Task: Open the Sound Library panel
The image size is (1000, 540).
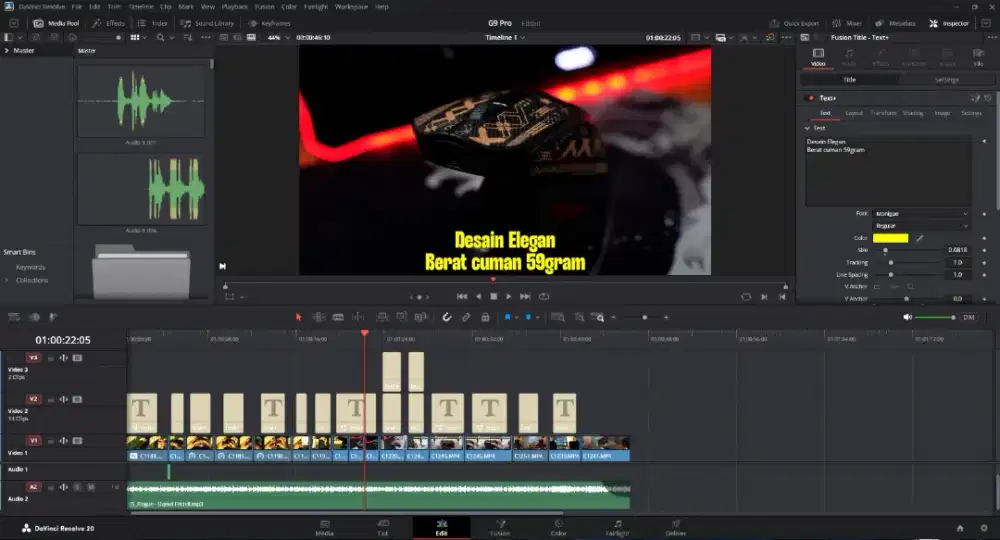Action: click(207, 23)
